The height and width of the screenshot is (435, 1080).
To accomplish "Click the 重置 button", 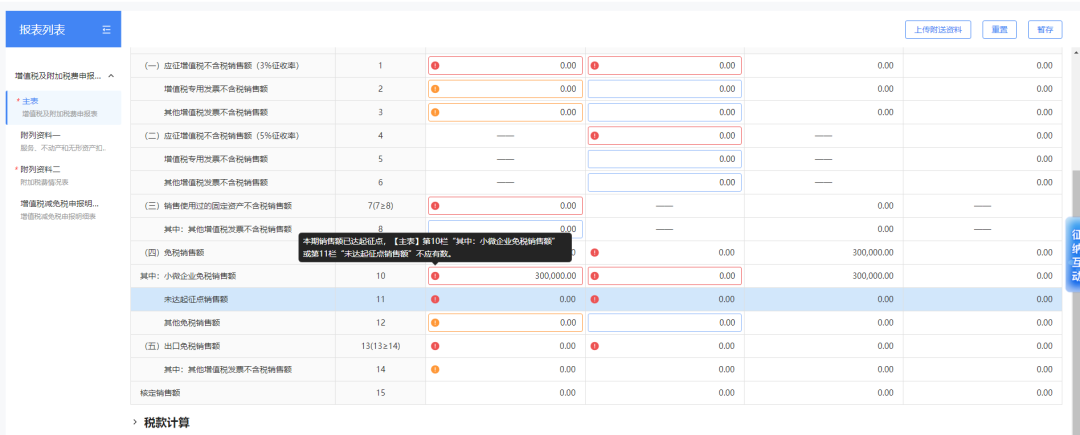I will pos(999,30).
